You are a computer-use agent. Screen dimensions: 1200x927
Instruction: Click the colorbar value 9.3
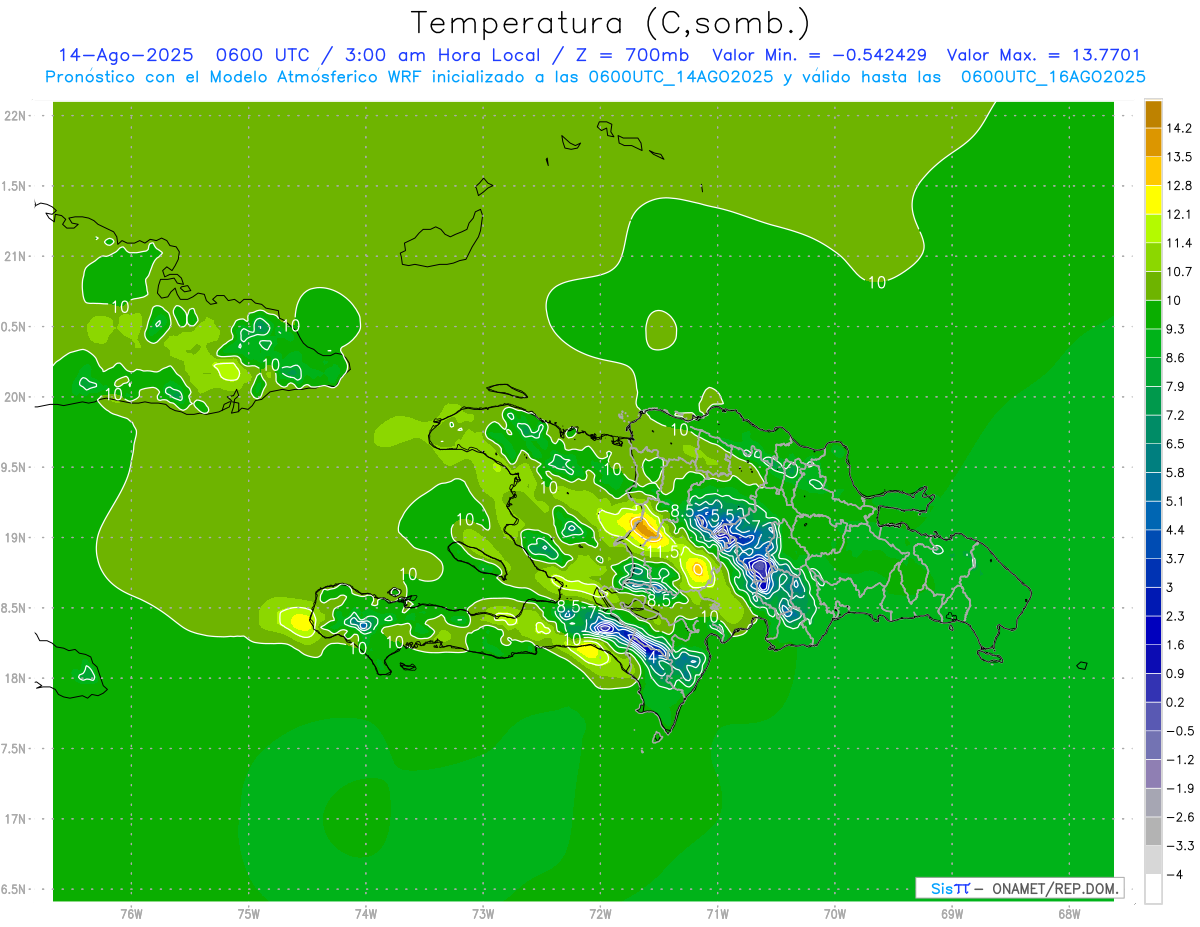[1176, 329]
